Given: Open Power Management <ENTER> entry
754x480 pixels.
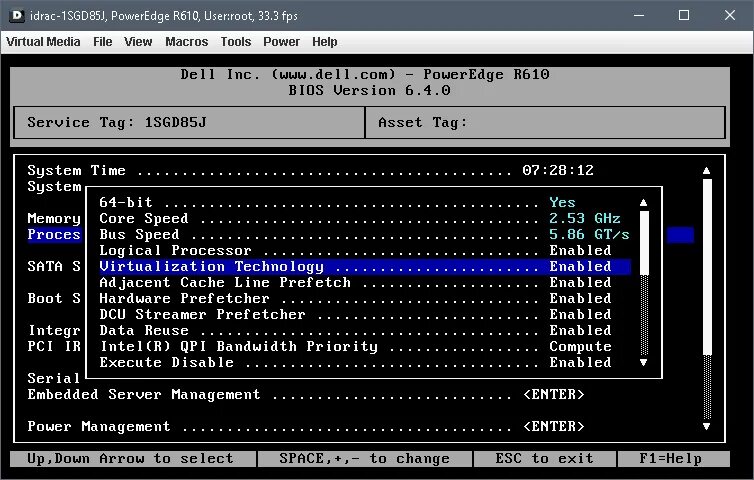Looking at the screenshot, I should (553, 426).
